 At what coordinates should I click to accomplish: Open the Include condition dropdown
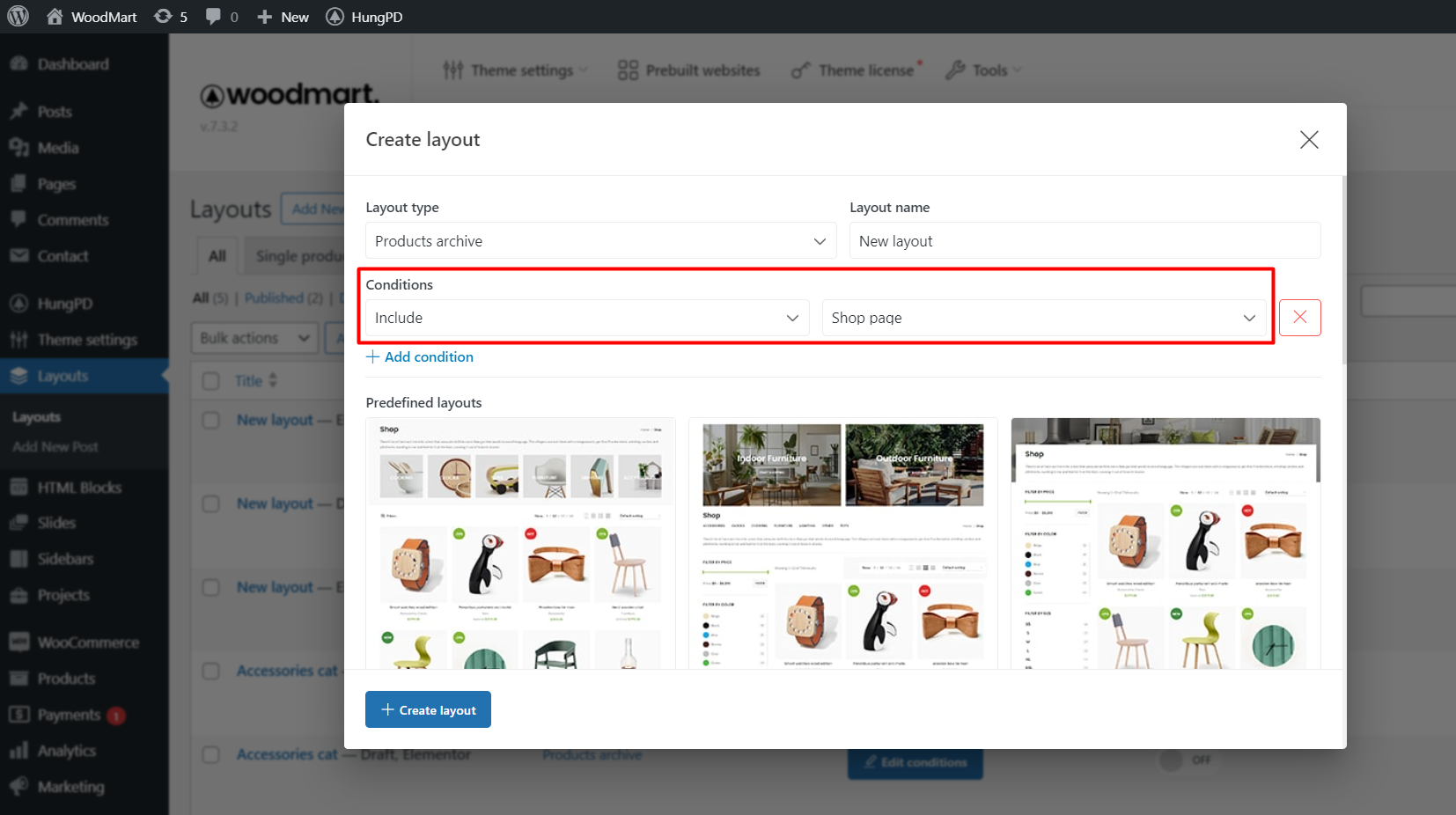click(x=587, y=318)
